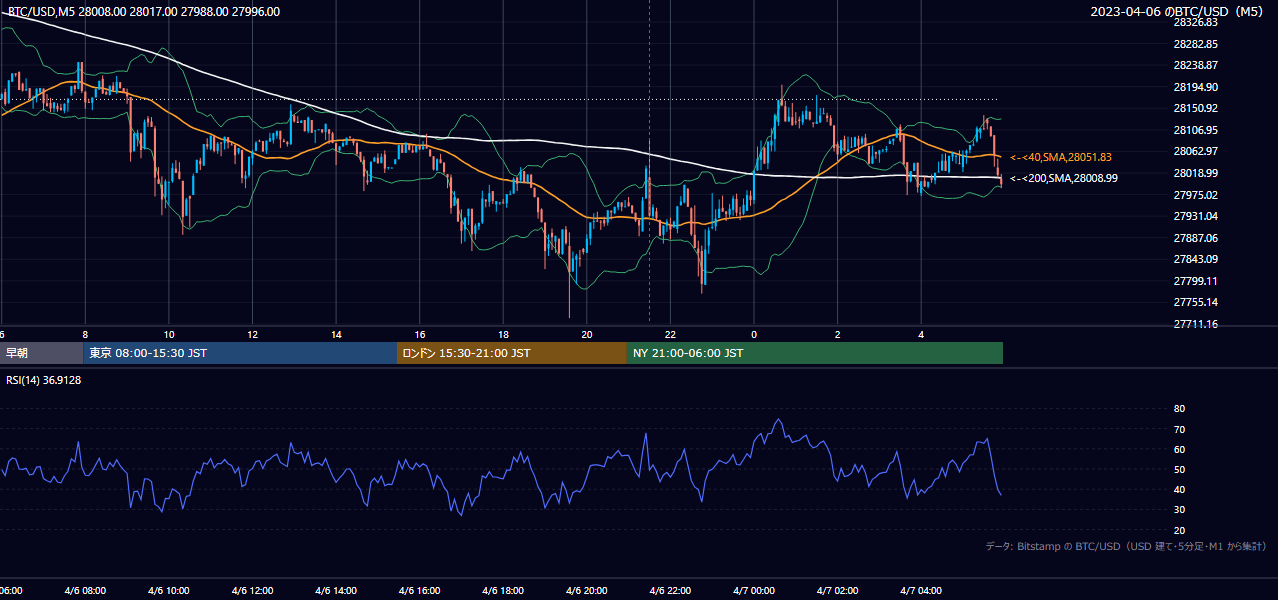Image resolution: width=1278 pixels, height=600 pixels.
Task: Click the 4/7 00:00 date label
Action: click(x=754, y=591)
